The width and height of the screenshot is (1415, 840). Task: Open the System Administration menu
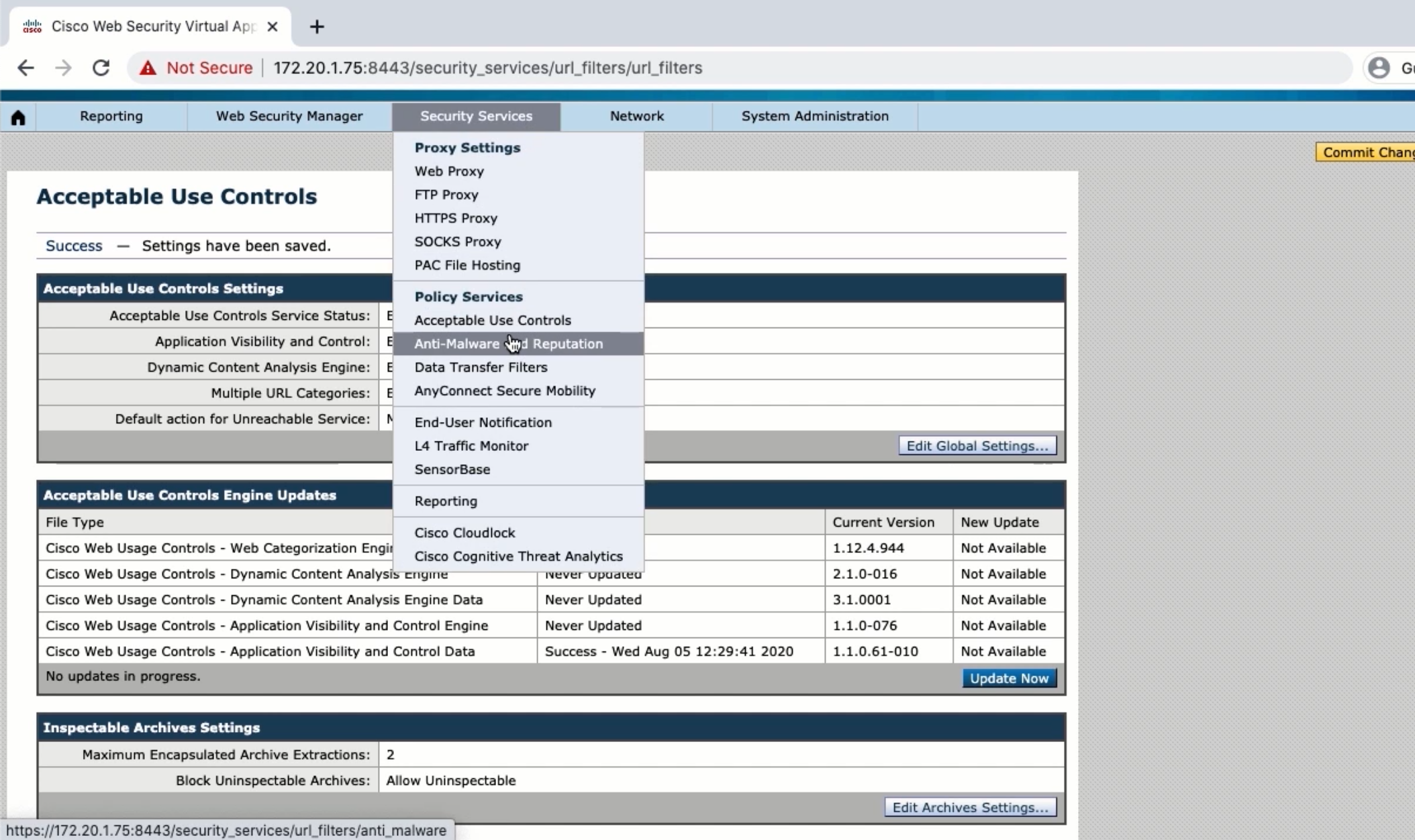click(815, 116)
